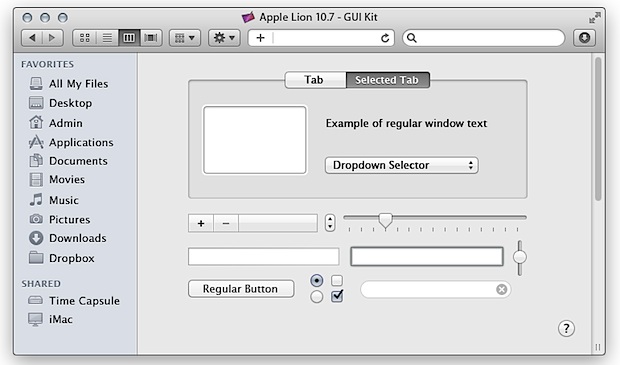620x365 pixels.
Task: Open the Dropdown Selector popup
Action: point(401,165)
